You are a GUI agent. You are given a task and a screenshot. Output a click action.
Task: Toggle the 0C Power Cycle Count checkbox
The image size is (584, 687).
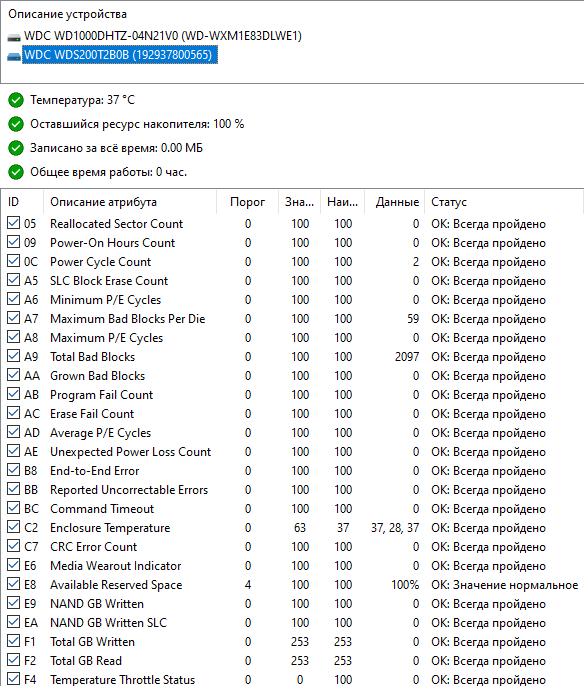(14, 261)
